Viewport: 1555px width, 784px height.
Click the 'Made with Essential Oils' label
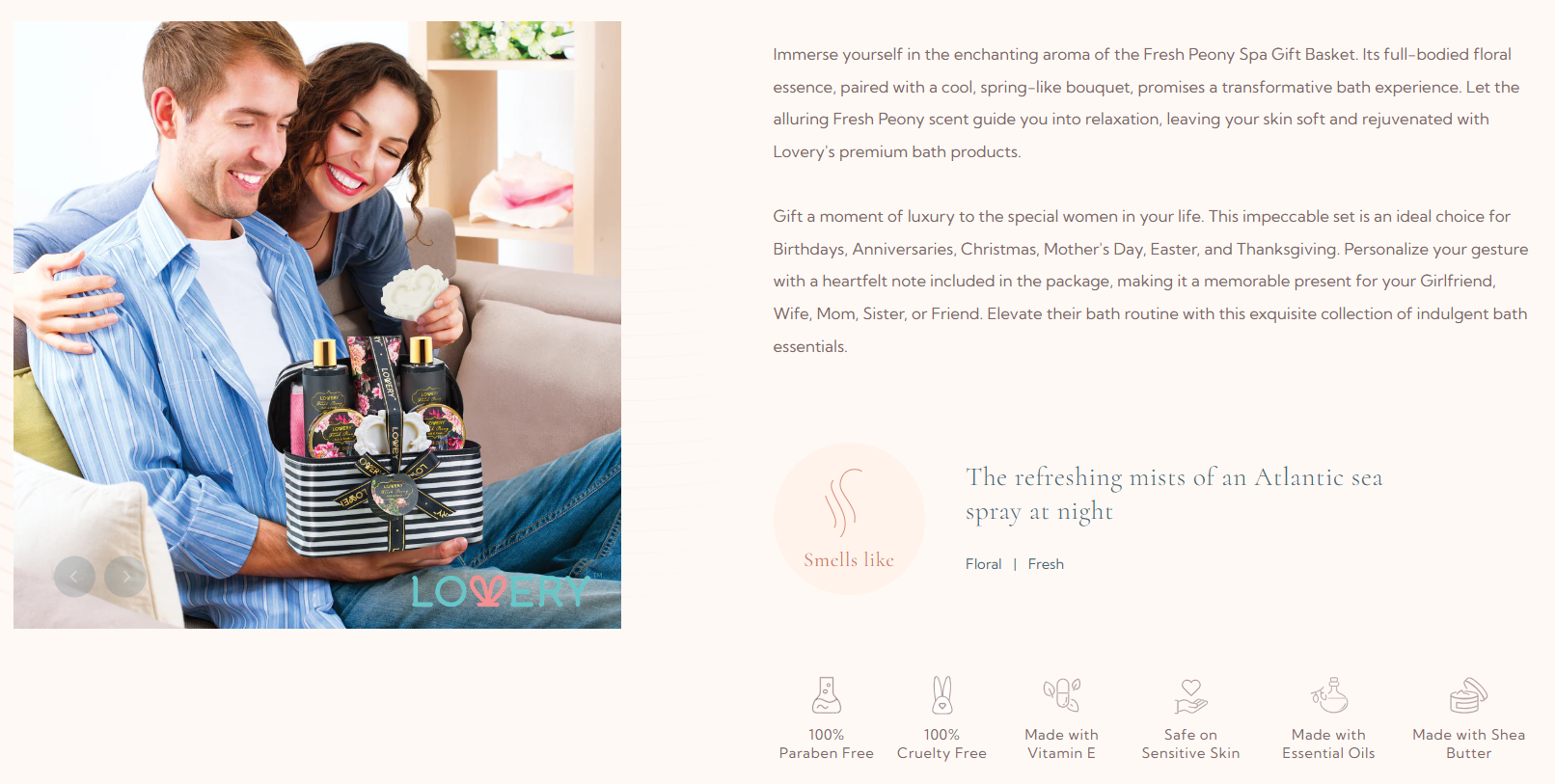1329,743
